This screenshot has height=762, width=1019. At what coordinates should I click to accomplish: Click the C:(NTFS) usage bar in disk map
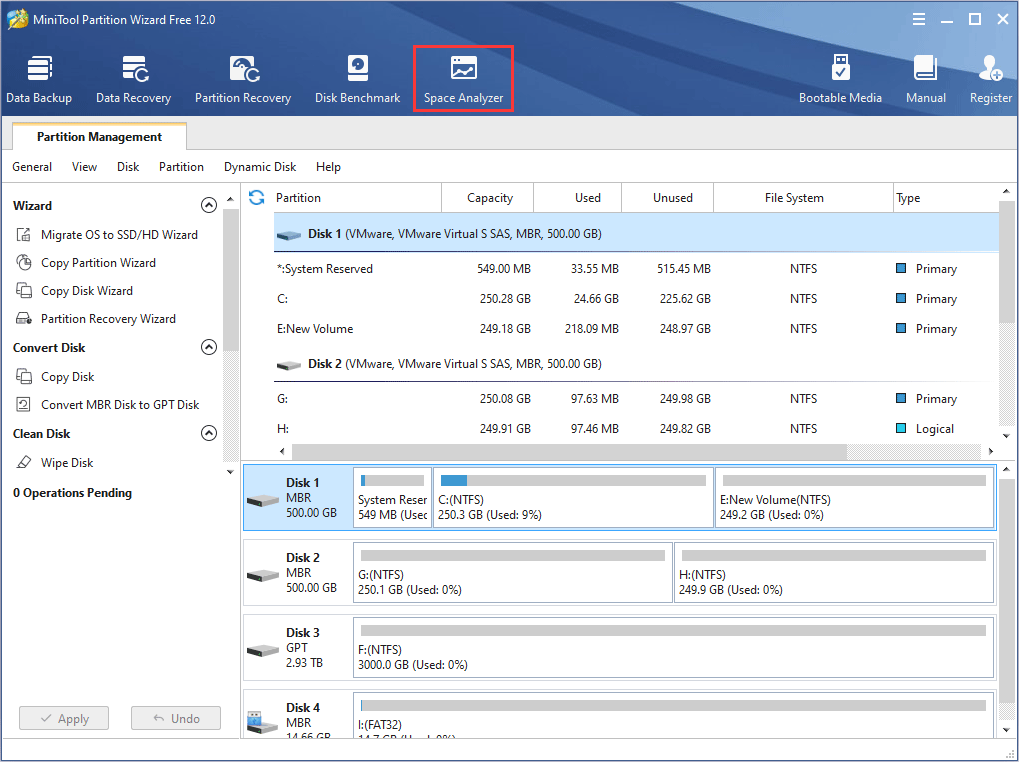click(573, 481)
